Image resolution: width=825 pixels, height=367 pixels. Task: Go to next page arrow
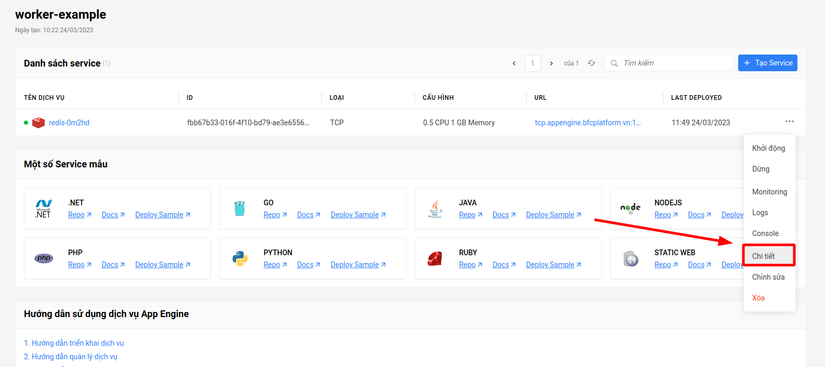click(x=551, y=63)
